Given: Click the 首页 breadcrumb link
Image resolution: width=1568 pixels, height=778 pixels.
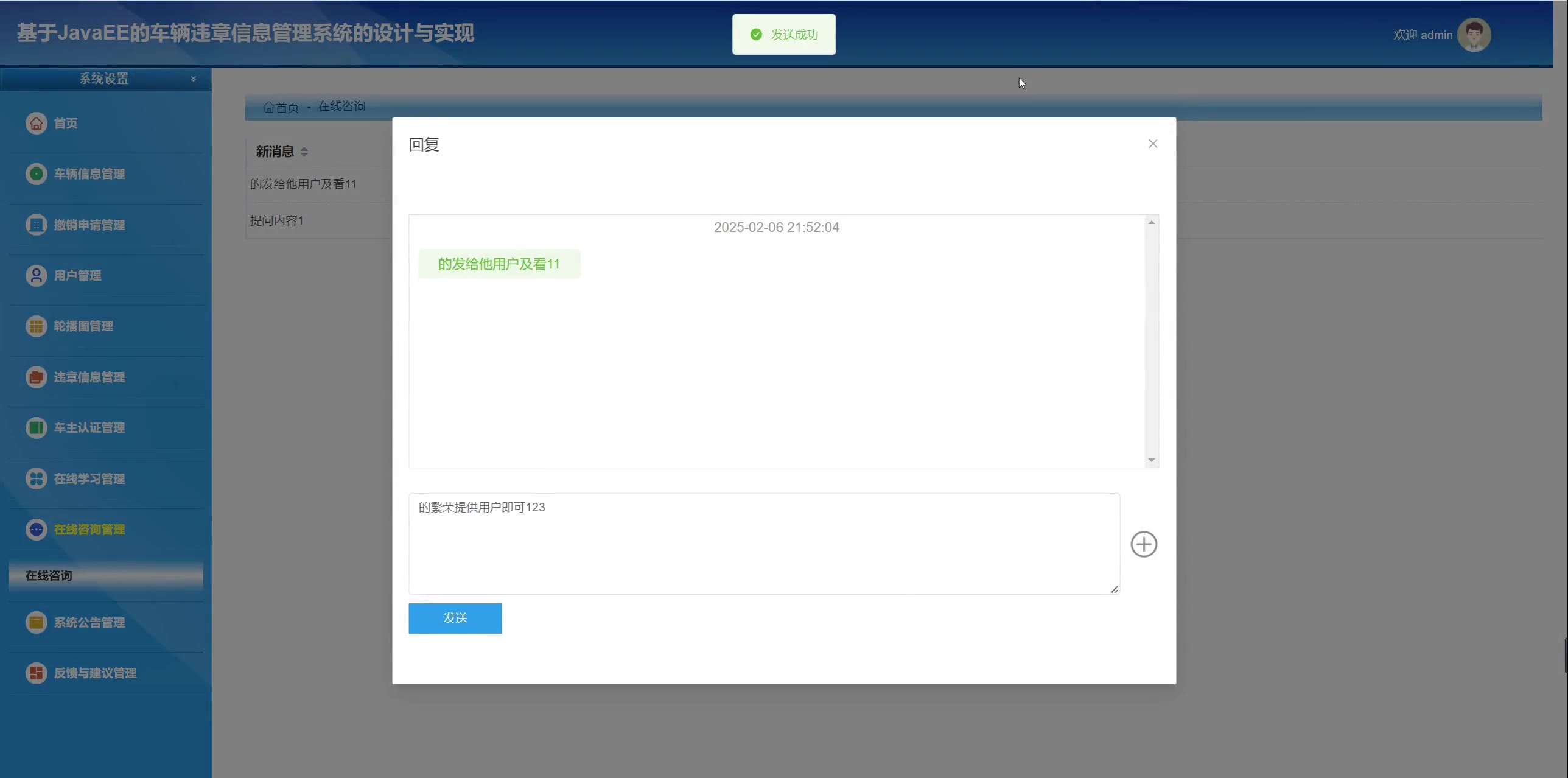Looking at the screenshot, I should 286,108.
